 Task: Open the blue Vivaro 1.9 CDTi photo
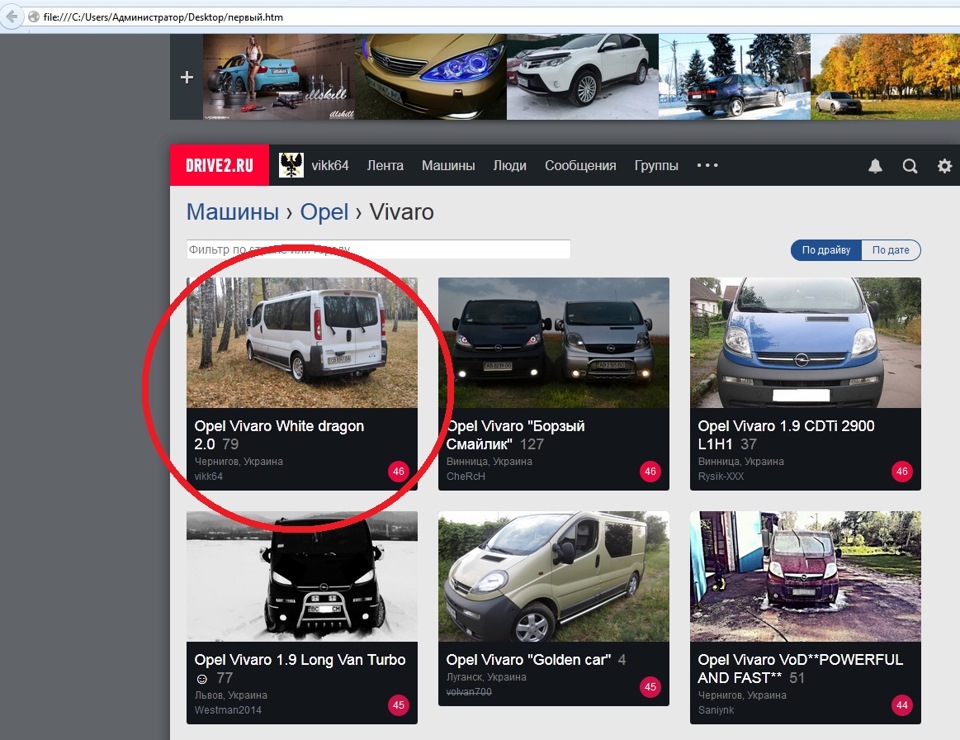point(805,343)
